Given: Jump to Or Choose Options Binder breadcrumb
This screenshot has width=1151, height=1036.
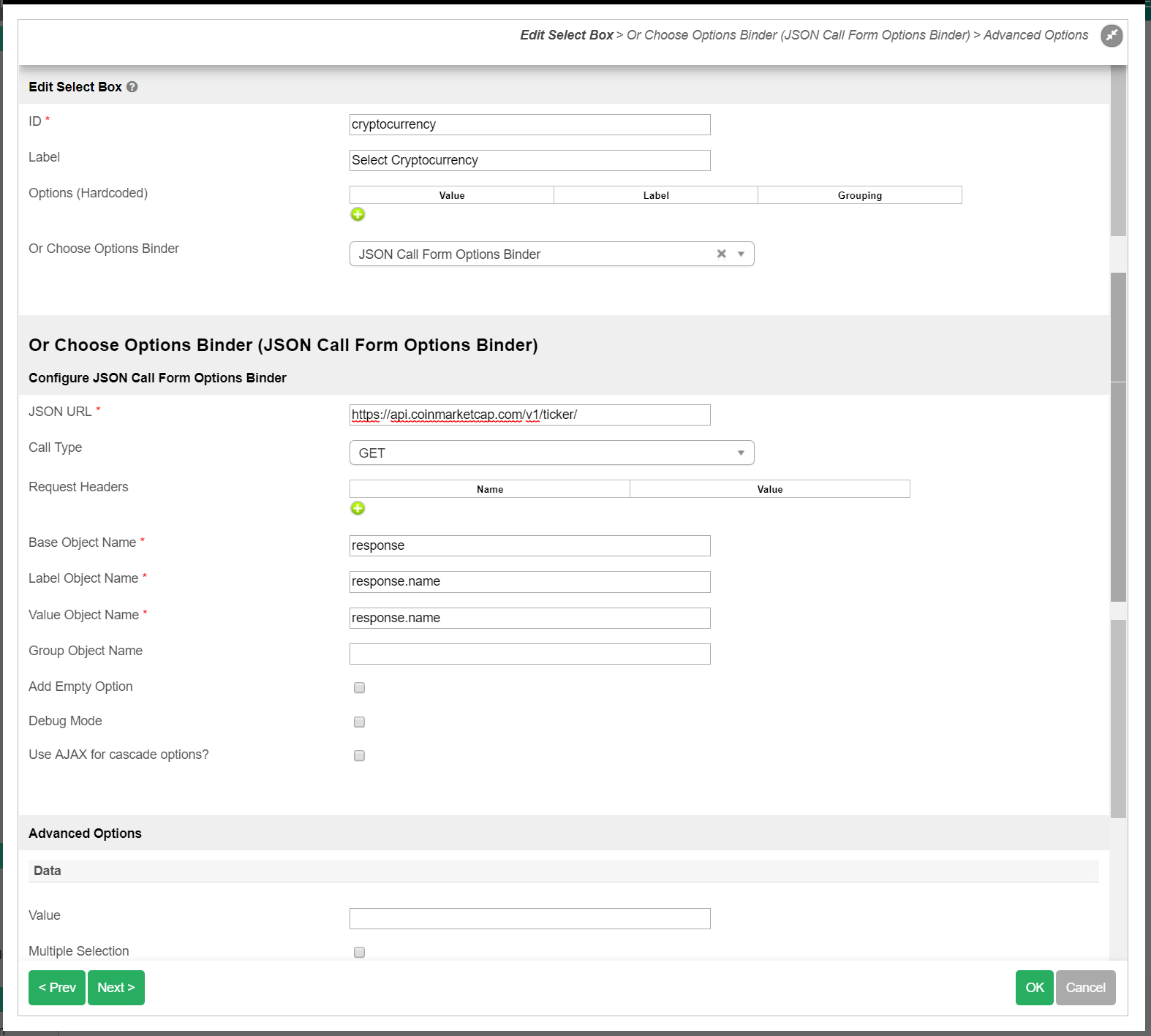Looking at the screenshot, I should 799,35.
